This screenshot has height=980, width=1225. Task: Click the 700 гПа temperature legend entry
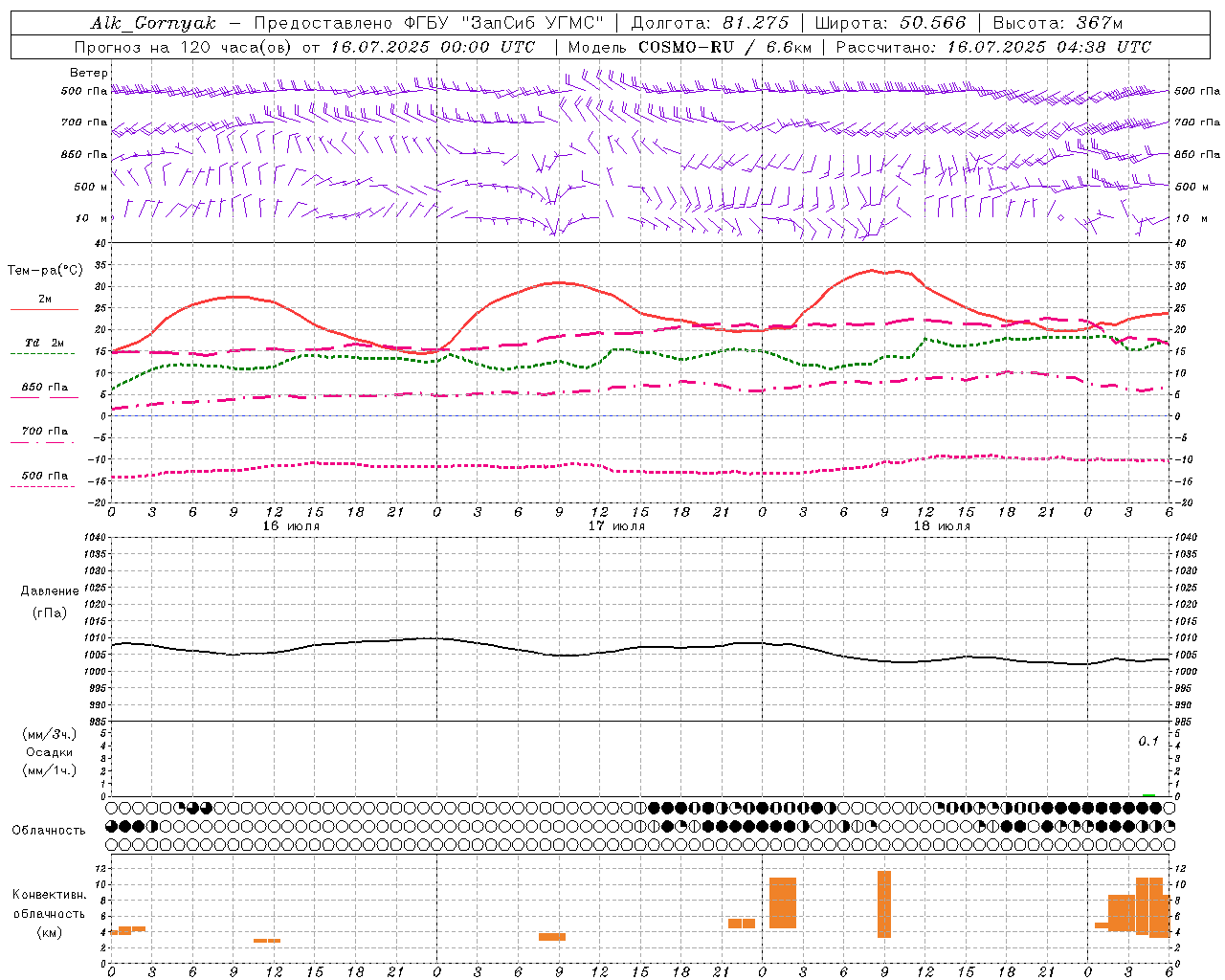[x=45, y=432]
